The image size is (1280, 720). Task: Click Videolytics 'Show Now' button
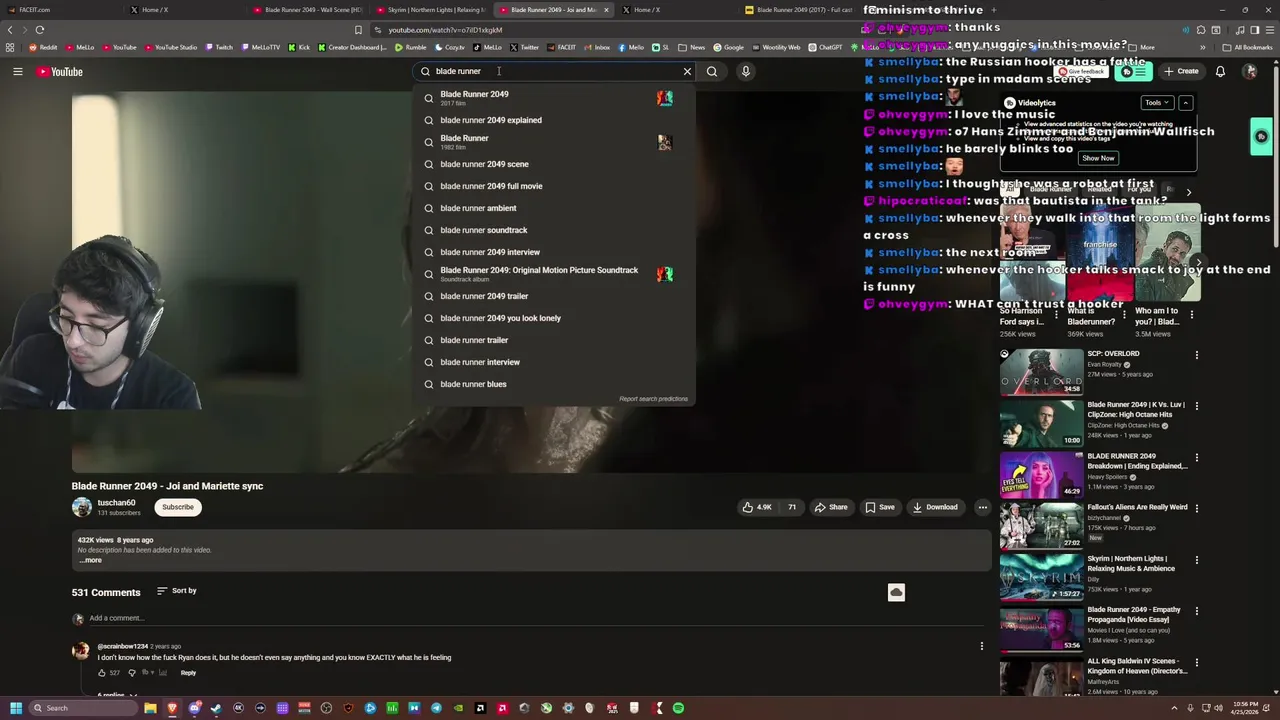(1097, 158)
